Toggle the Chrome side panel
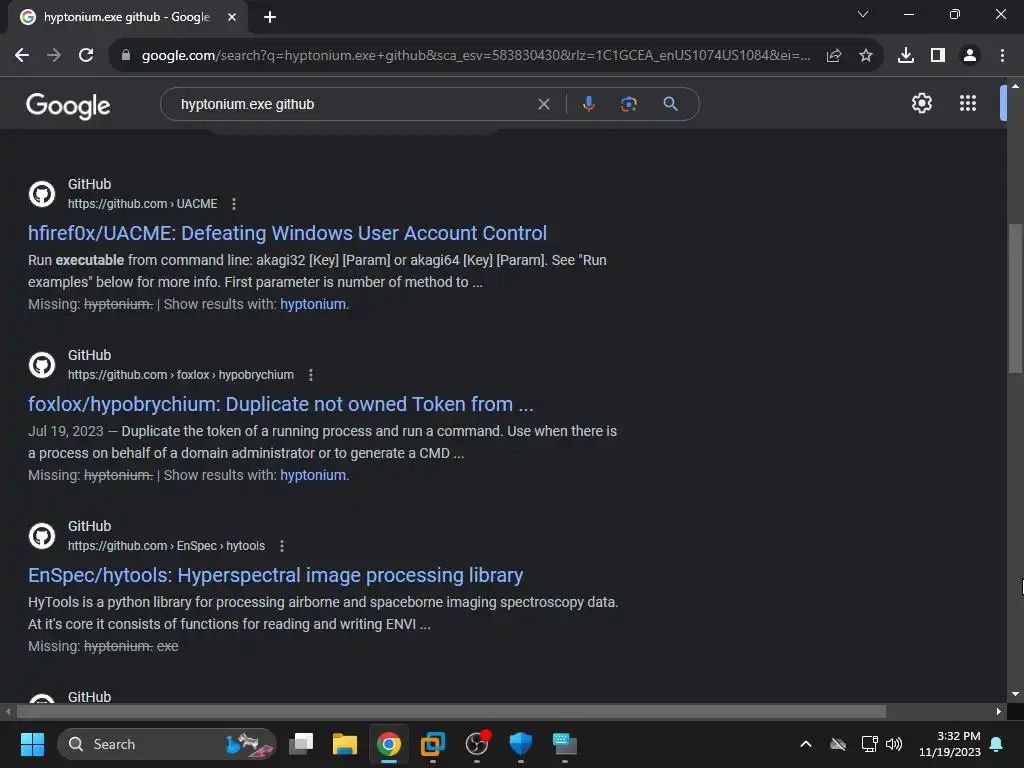 [x=938, y=56]
